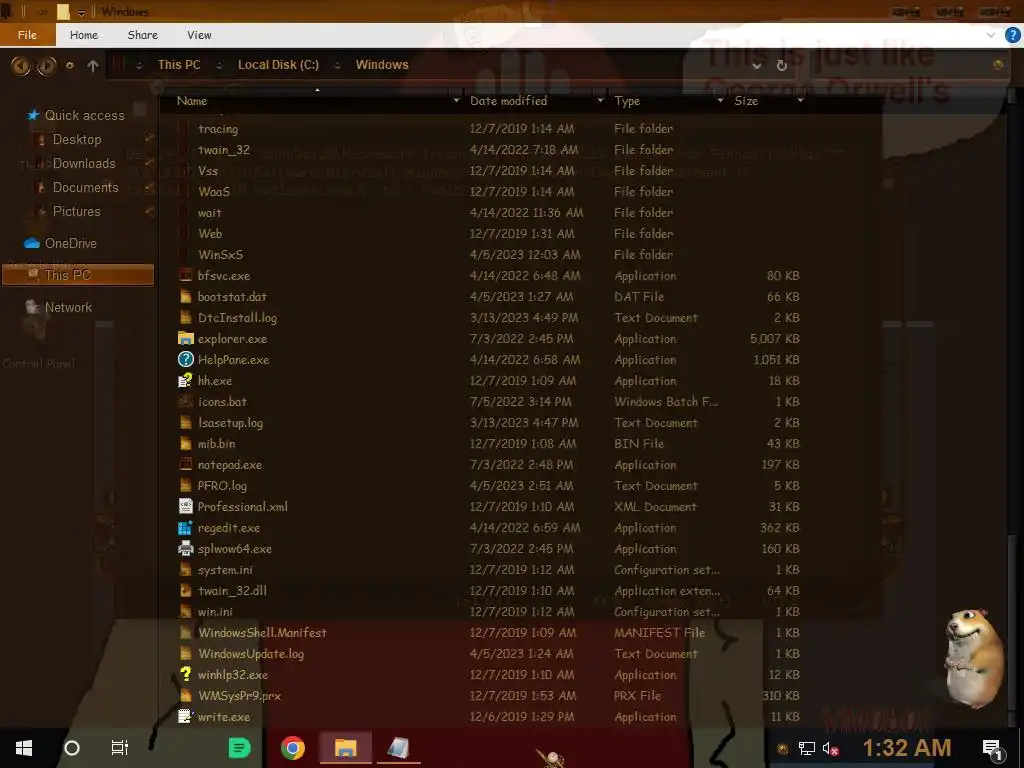Open Size column filter dropdown
Viewport: 1024px width, 768px height.
click(x=800, y=101)
